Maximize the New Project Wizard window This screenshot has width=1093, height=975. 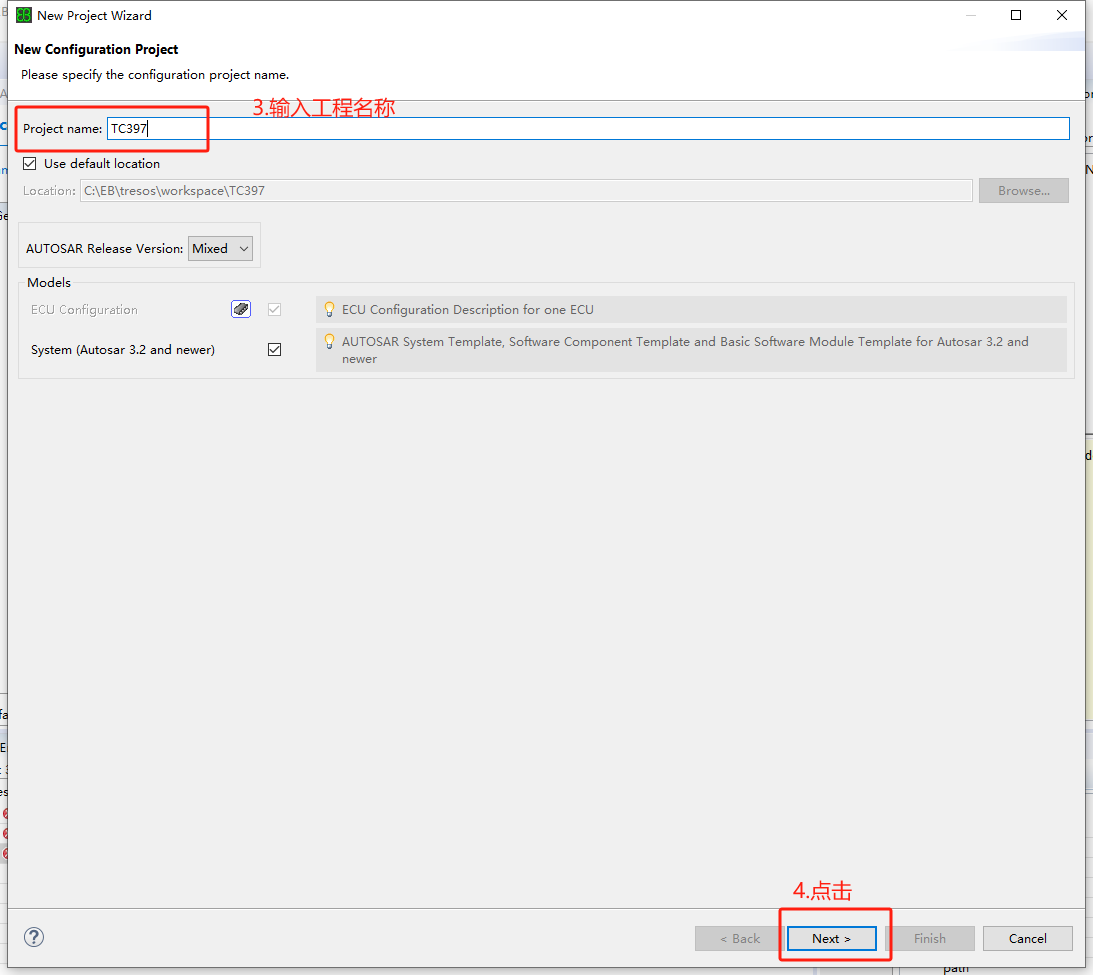pyautogui.click(x=1015, y=15)
